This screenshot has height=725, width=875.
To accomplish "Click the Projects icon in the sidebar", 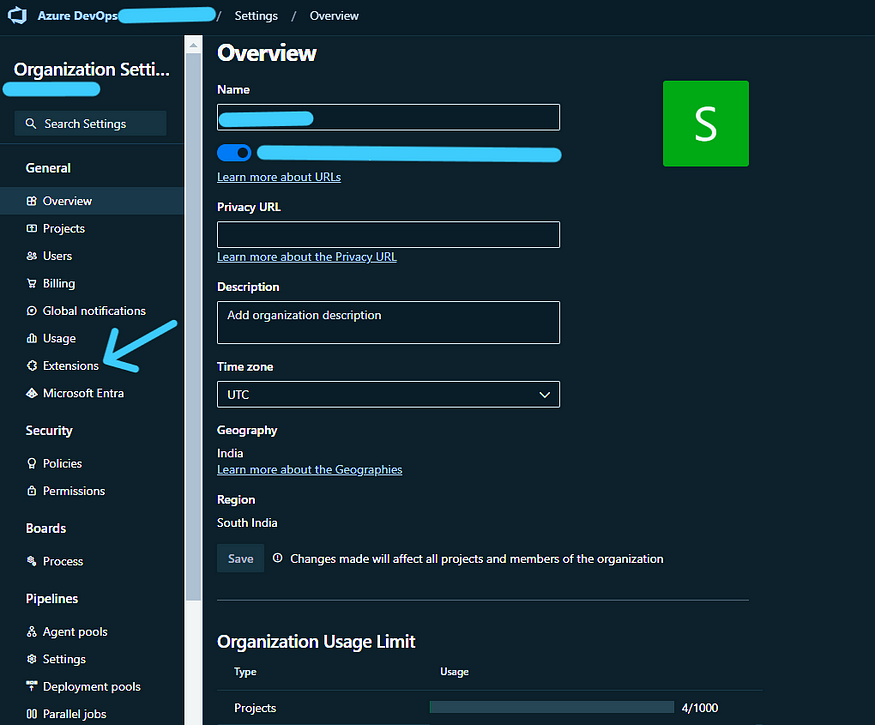I will pos(31,228).
